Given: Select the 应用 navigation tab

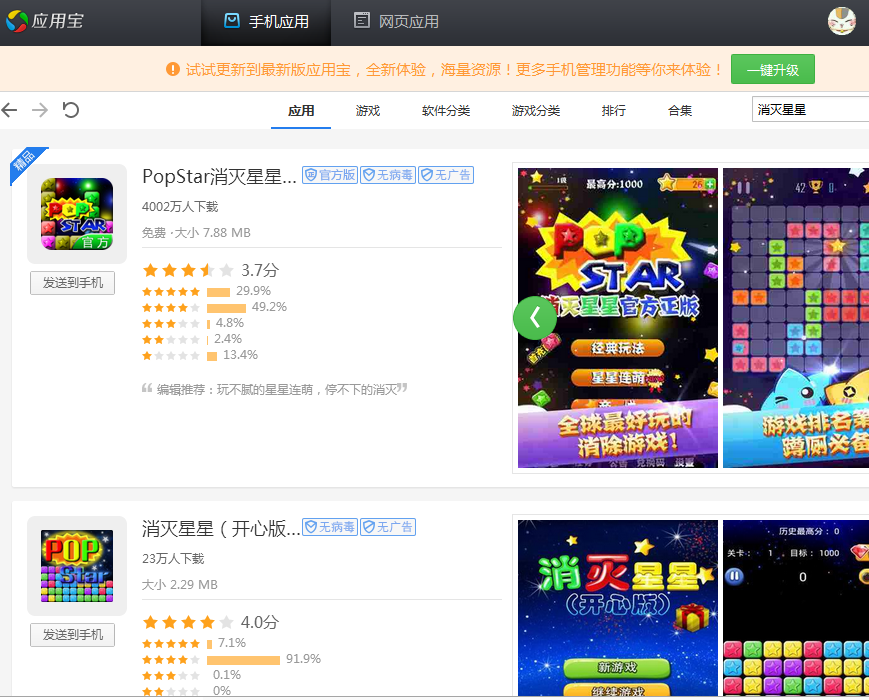Looking at the screenshot, I should [301, 111].
